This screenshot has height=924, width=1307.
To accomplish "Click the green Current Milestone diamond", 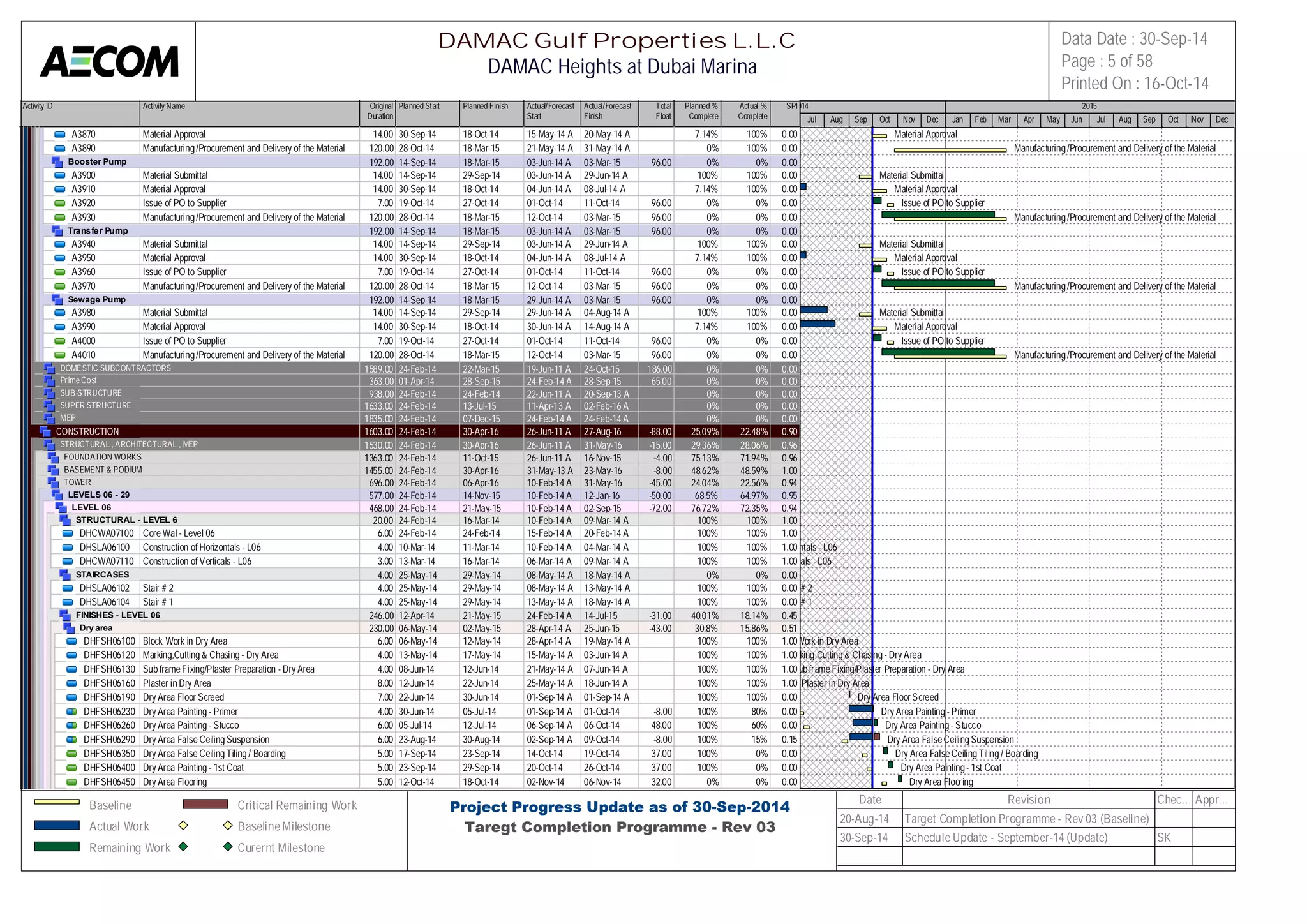I will pyautogui.click(x=227, y=847).
